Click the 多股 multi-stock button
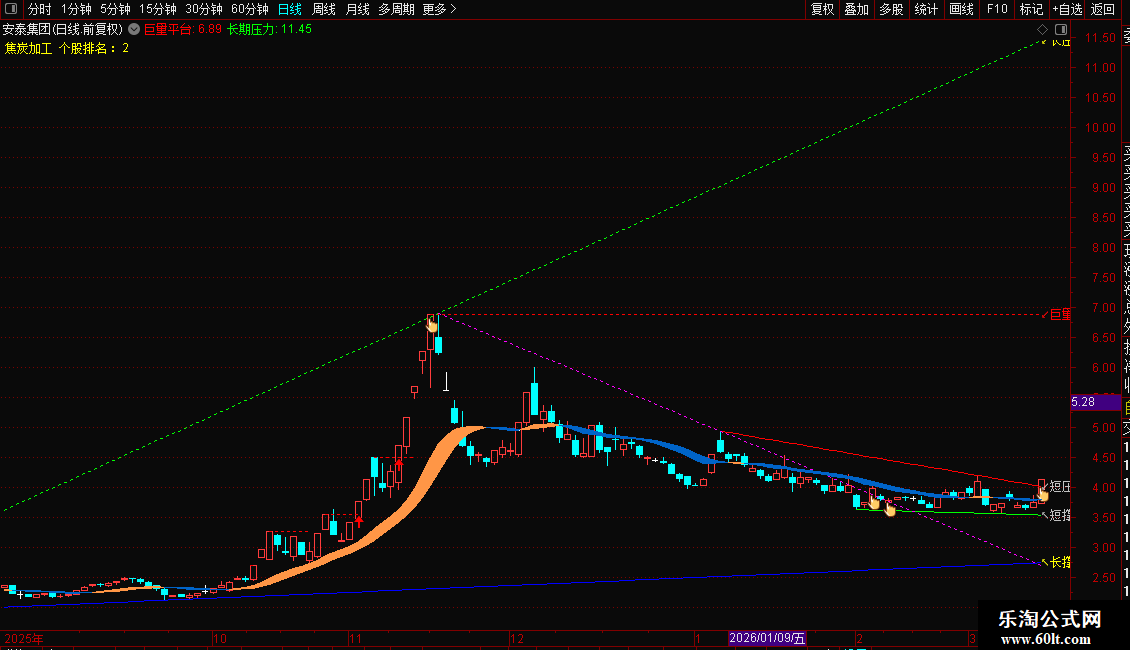Viewport: 1130px width, 650px height. pos(891,9)
